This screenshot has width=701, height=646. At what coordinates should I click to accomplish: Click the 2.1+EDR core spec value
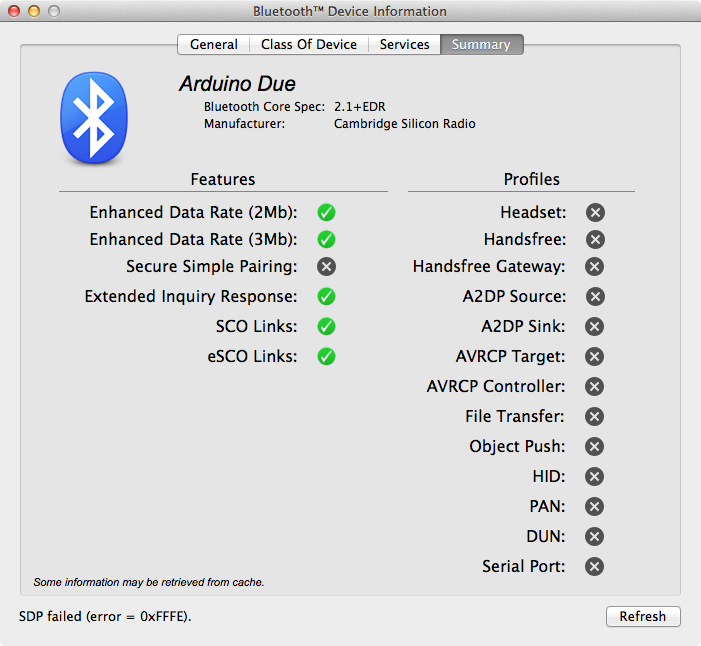[x=359, y=107]
